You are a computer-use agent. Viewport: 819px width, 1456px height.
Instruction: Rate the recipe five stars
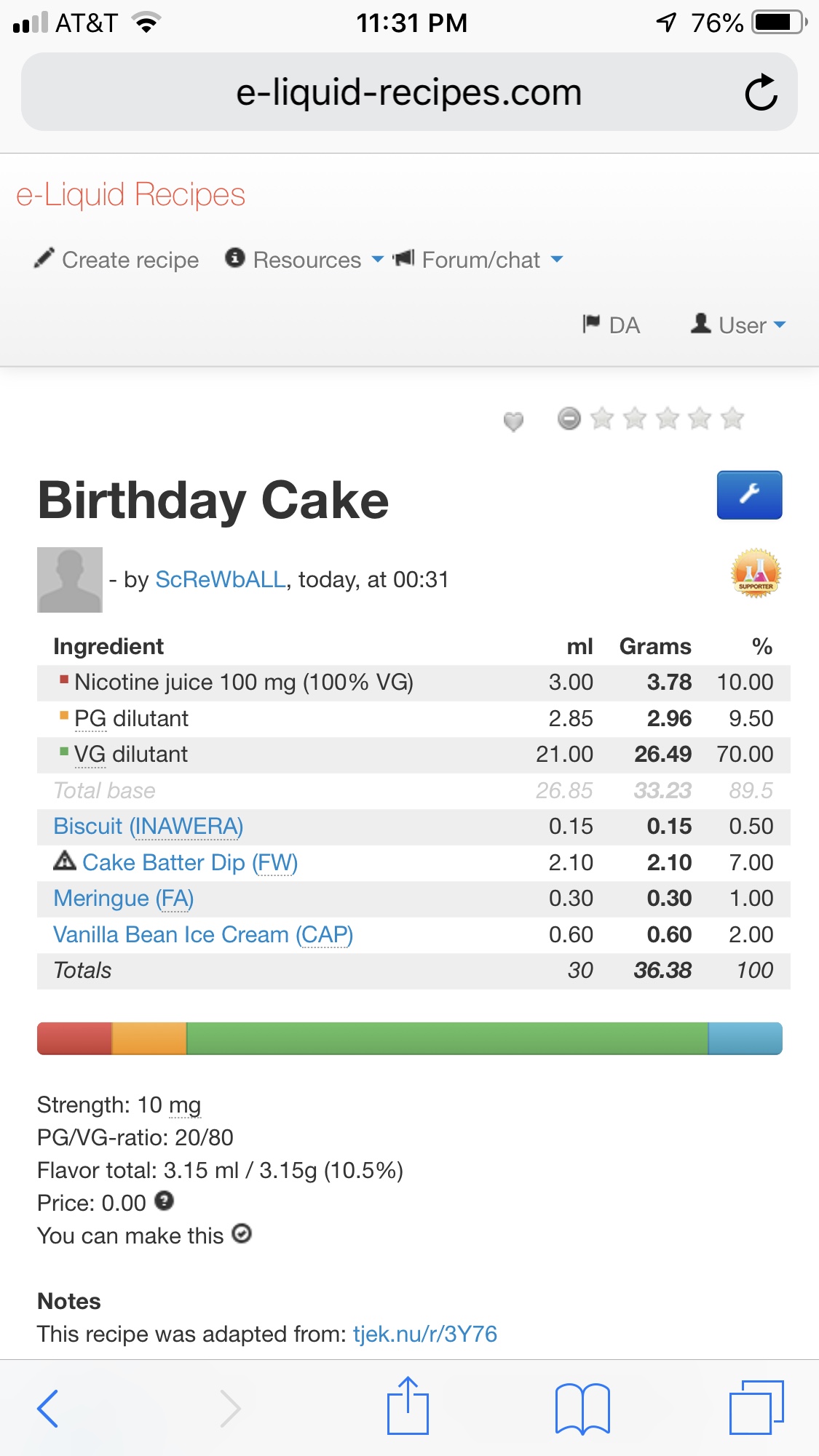tap(732, 418)
